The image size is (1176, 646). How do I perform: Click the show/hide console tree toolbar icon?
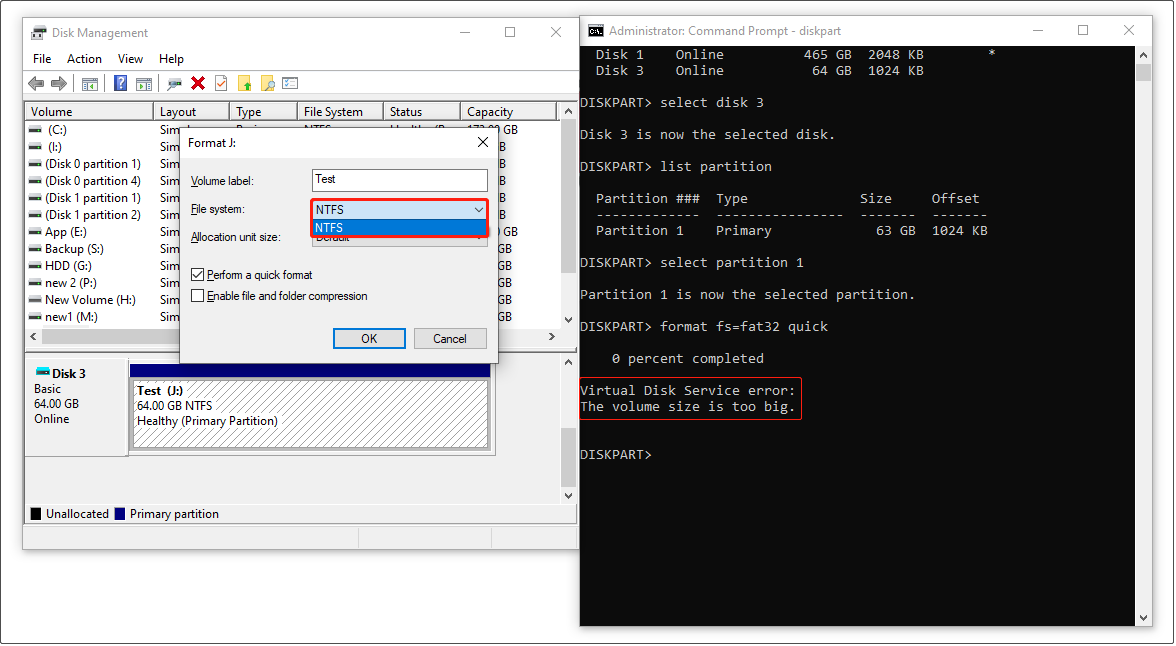[x=90, y=83]
